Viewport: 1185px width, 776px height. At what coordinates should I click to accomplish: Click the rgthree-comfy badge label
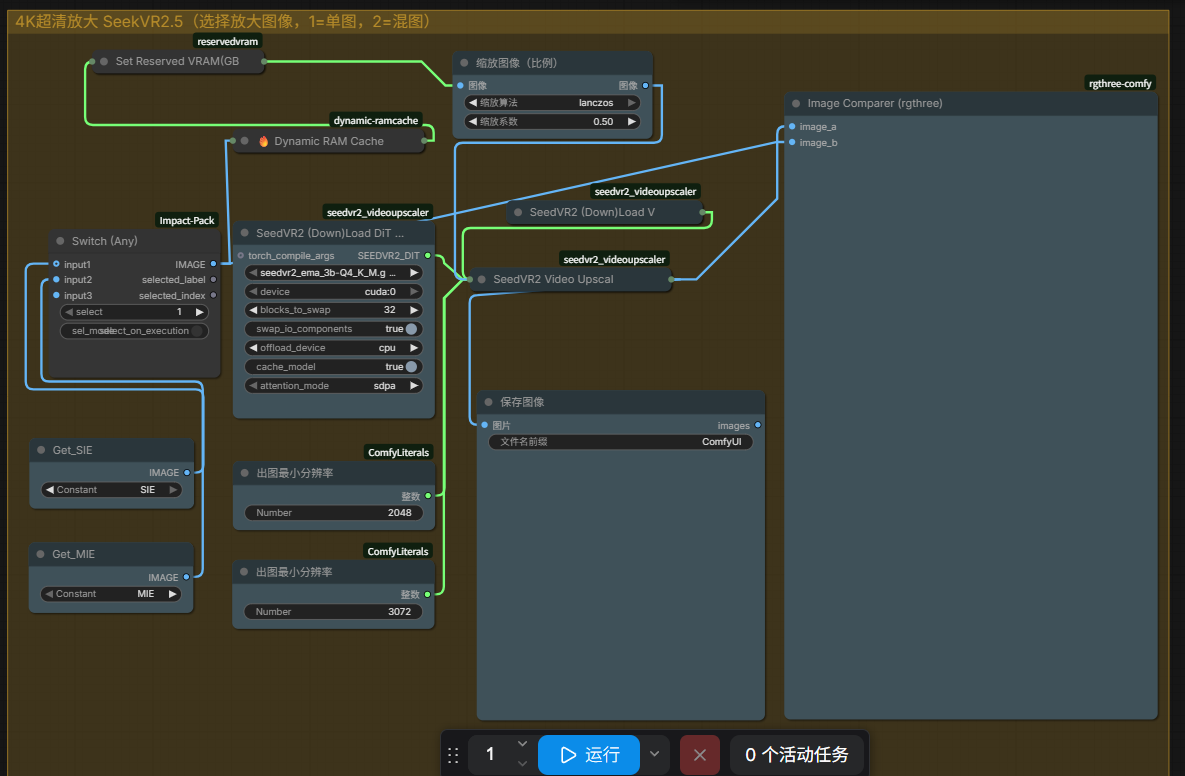pos(1120,84)
